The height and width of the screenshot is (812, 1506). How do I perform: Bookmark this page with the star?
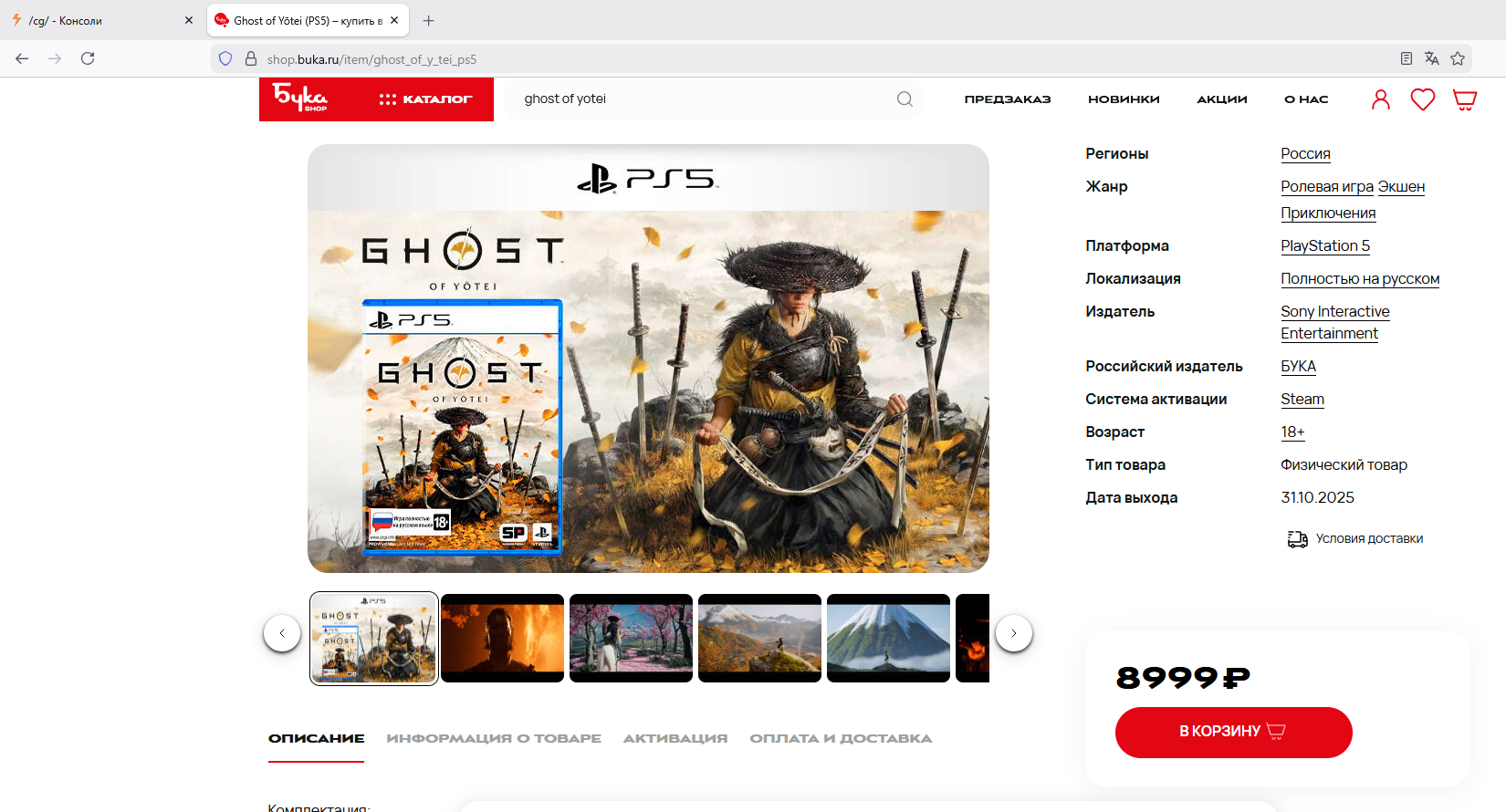(1458, 58)
